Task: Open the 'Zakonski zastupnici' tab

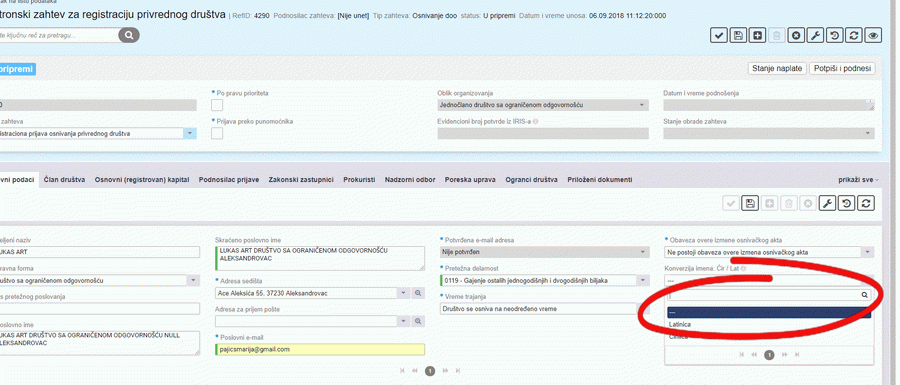Action: (x=301, y=180)
